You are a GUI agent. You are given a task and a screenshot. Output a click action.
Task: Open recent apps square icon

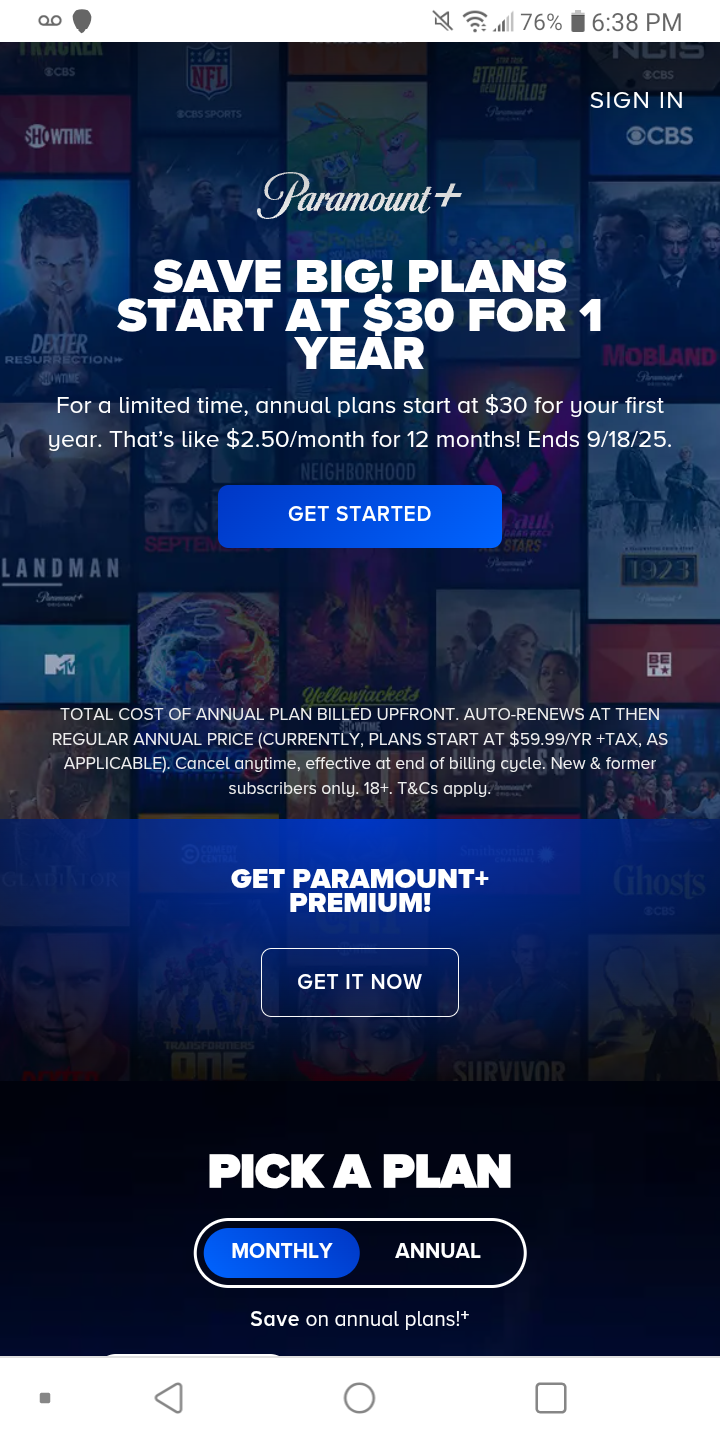551,1397
